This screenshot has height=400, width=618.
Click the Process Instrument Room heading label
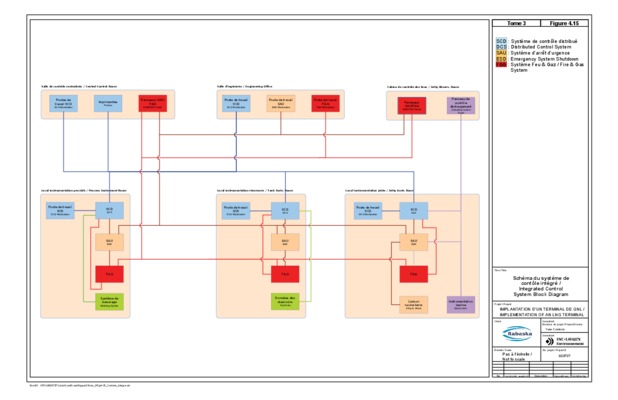click(84, 191)
